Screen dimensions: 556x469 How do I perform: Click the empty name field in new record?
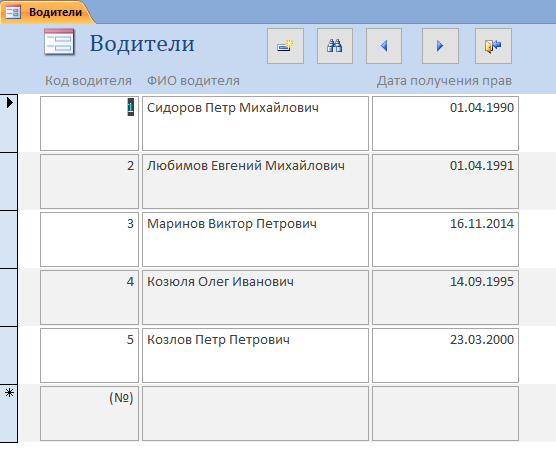(x=255, y=414)
